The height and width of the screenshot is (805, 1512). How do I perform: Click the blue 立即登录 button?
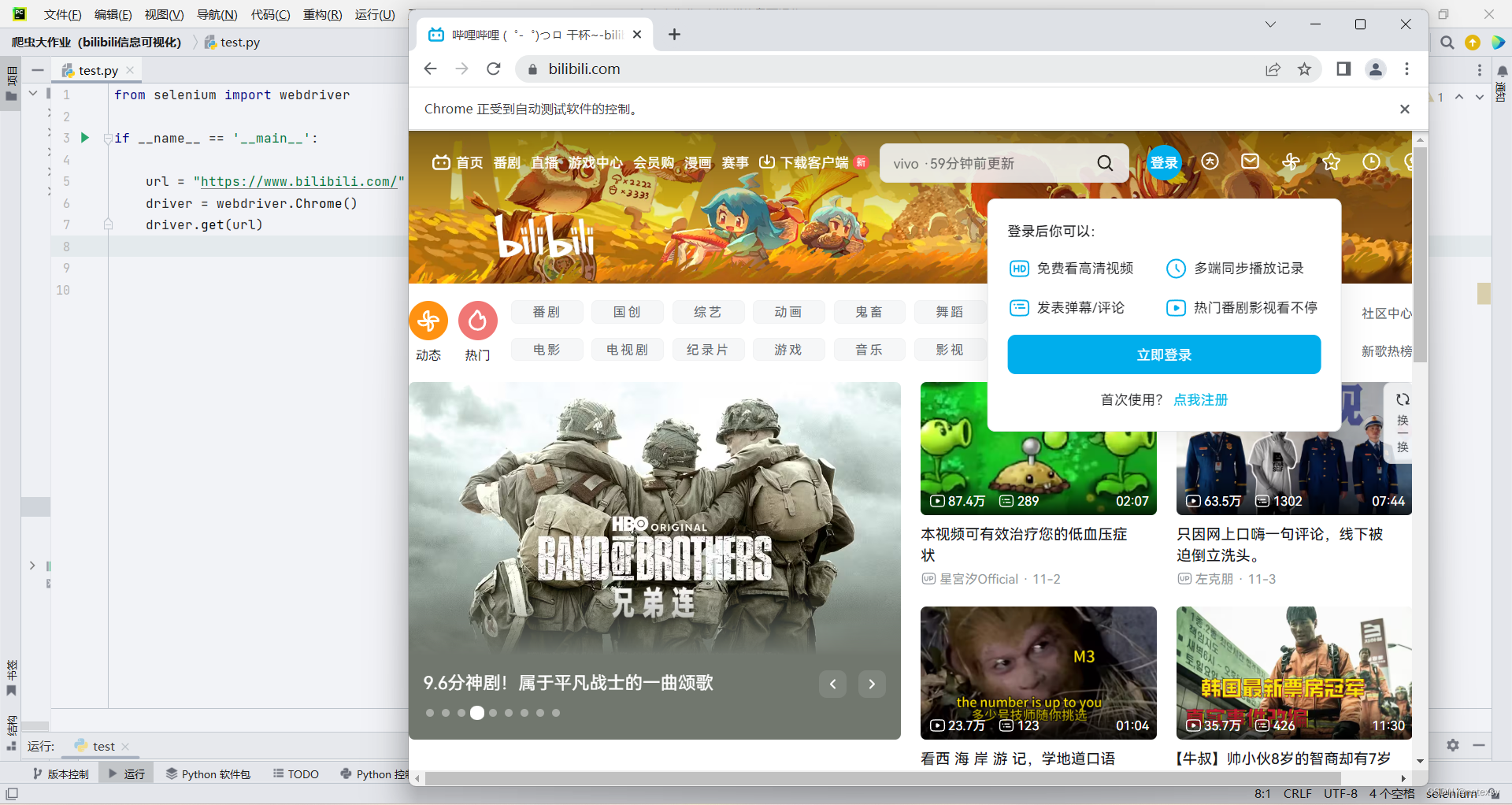pyautogui.click(x=1164, y=354)
